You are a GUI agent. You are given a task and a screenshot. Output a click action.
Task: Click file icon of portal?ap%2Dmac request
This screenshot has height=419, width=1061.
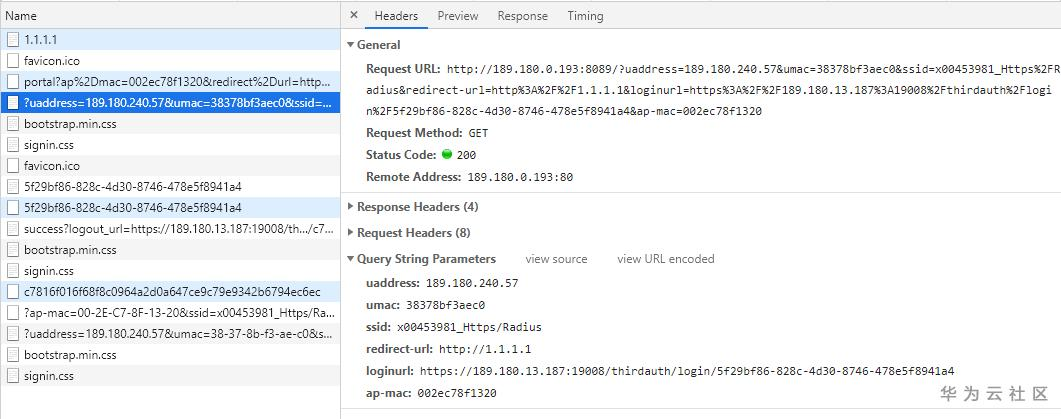point(13,81)
